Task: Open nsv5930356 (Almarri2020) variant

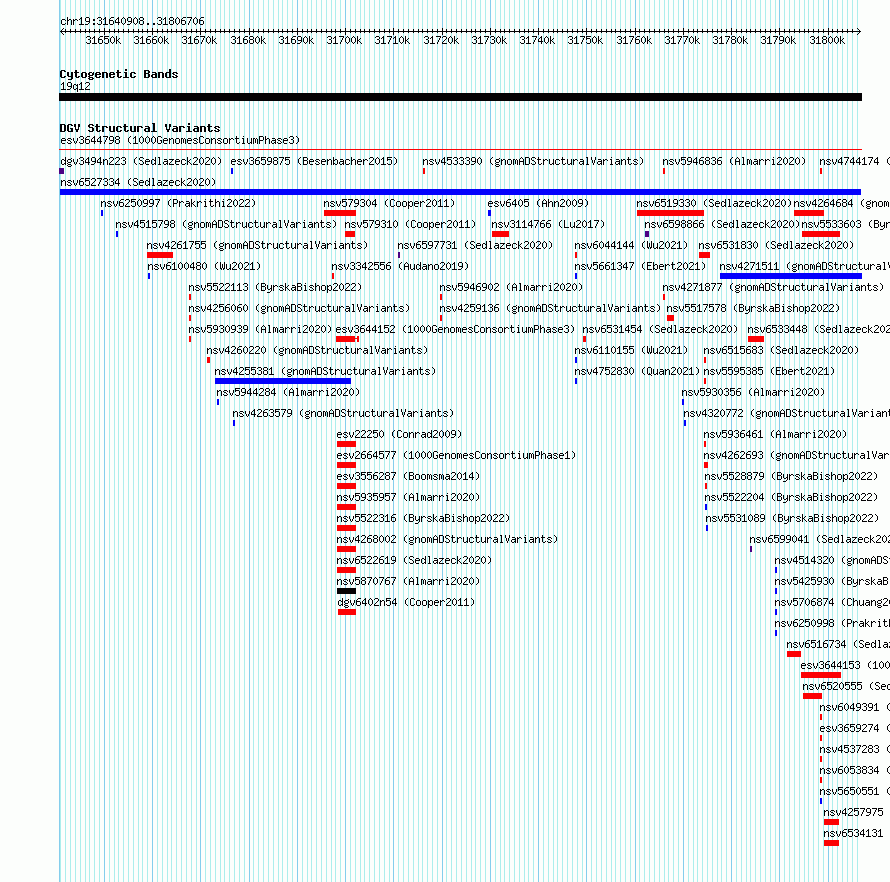Action: point(753,392)
